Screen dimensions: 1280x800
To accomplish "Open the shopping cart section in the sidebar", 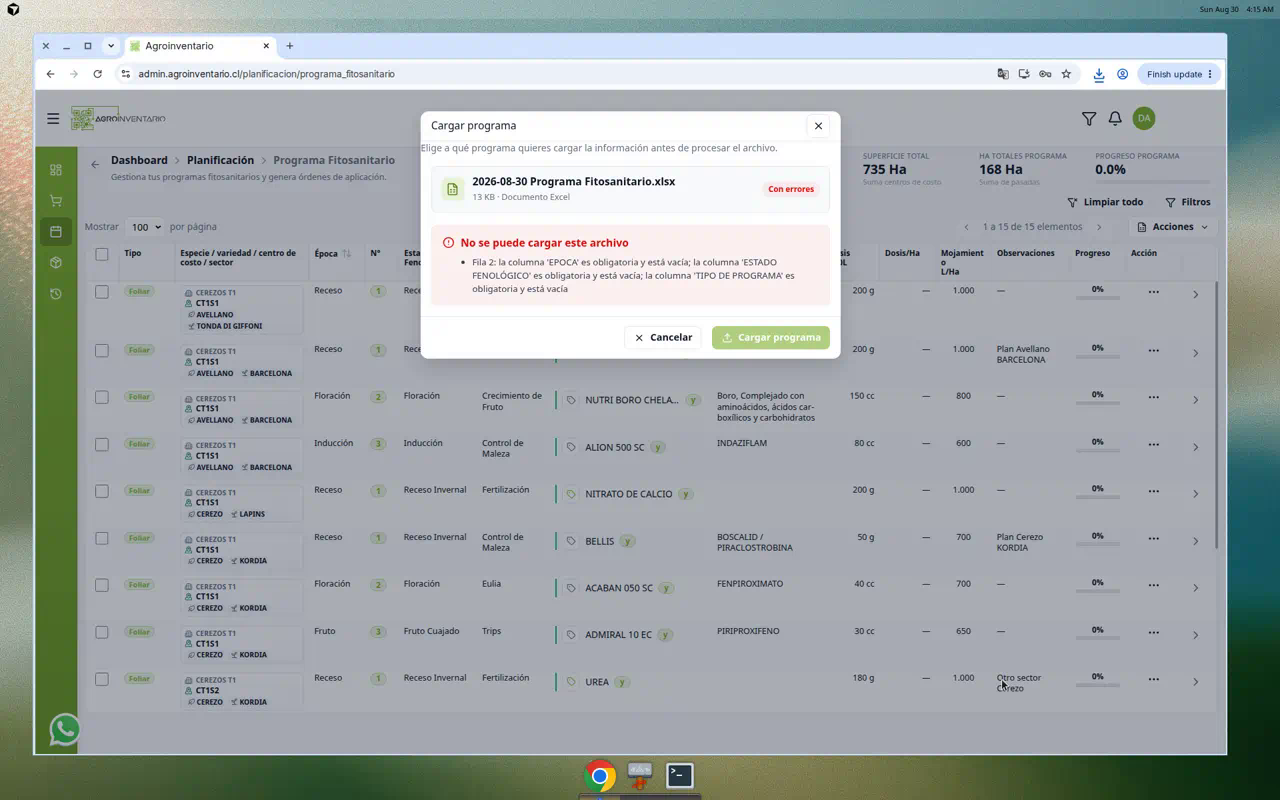I will [x=56, y=201].
